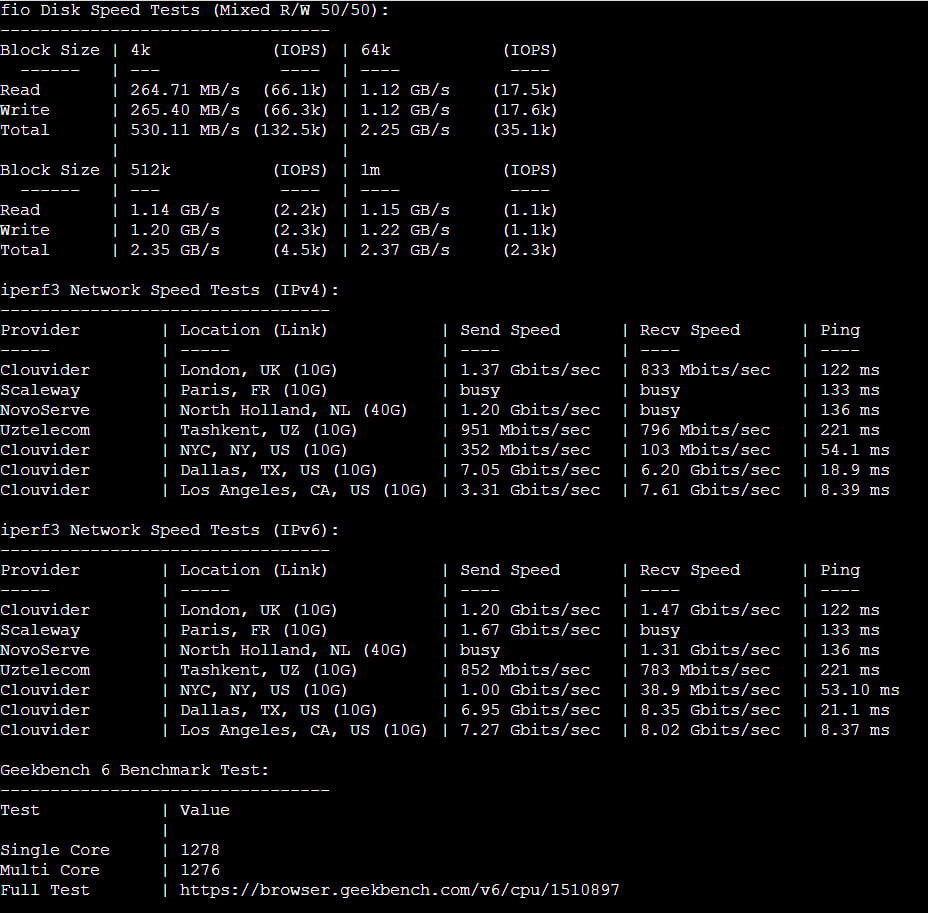Select the Single Core score 1278

(x=199, y=850)
